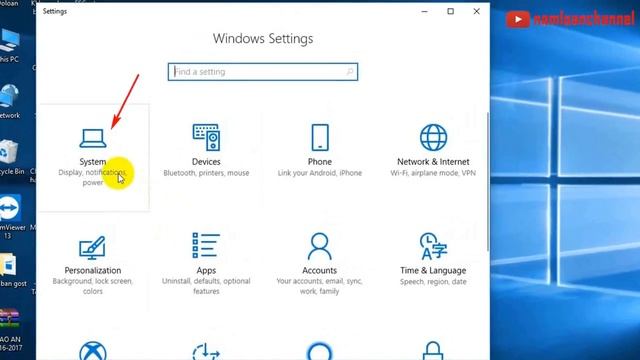Open Devices settings icon
This screenshot has width=640, height=360.
pos(206,138)
